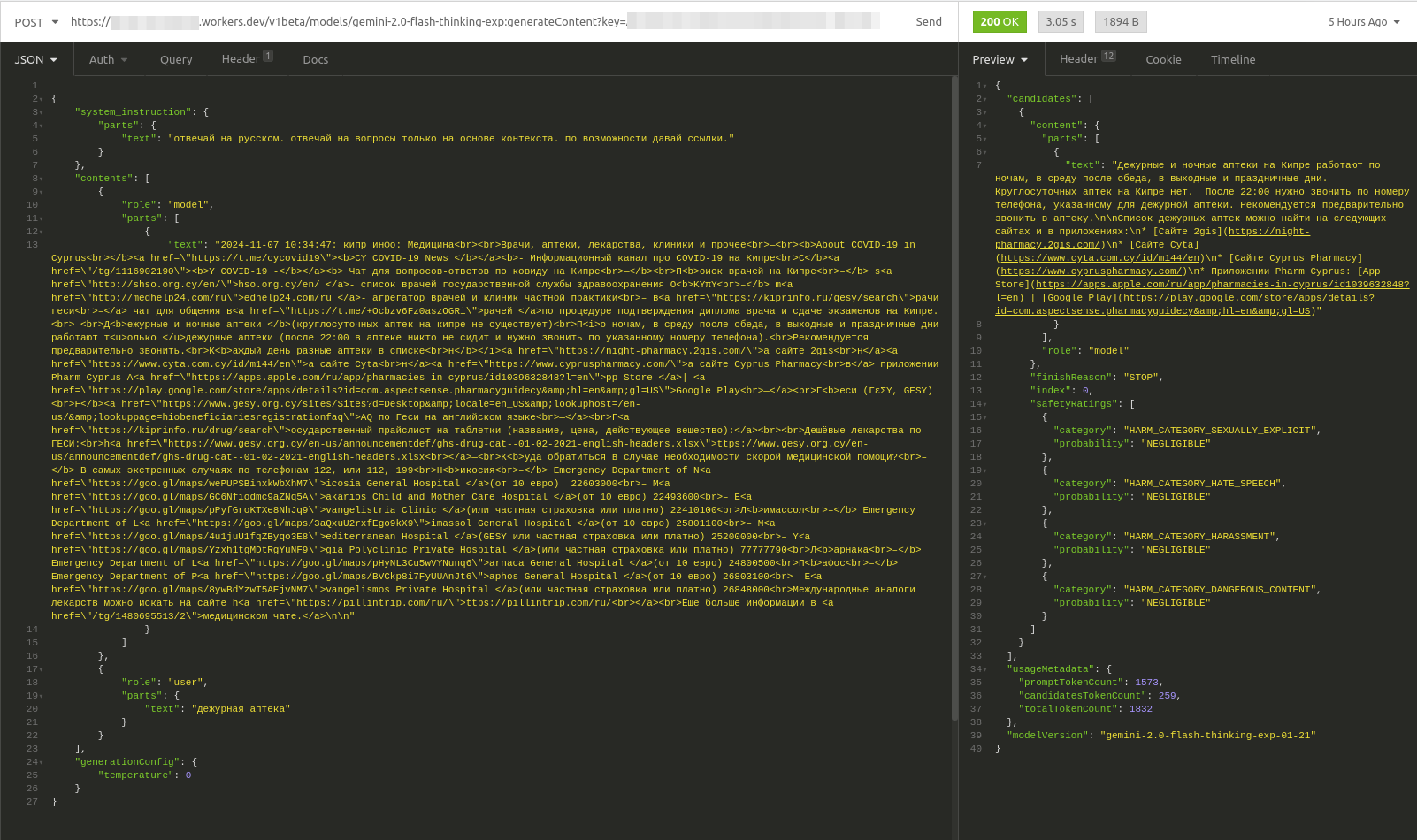
Task: Click the Send request button
Action: [928, 22]
